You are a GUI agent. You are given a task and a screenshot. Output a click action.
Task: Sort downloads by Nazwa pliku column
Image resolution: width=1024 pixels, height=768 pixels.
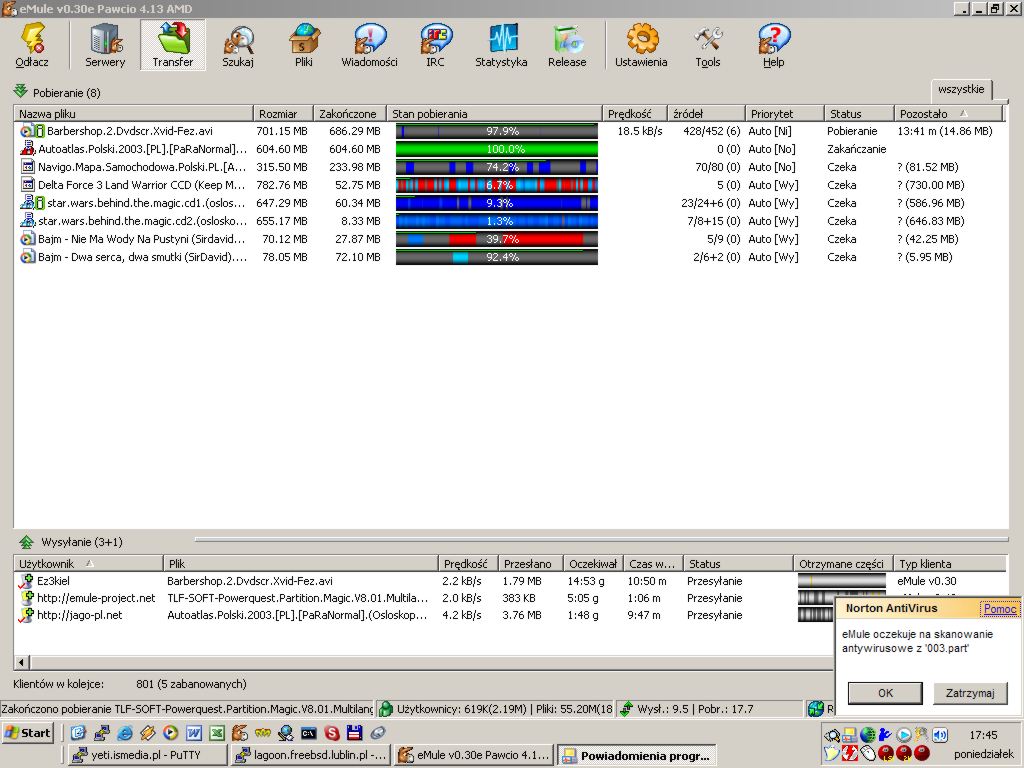click(x=133, y=114)
